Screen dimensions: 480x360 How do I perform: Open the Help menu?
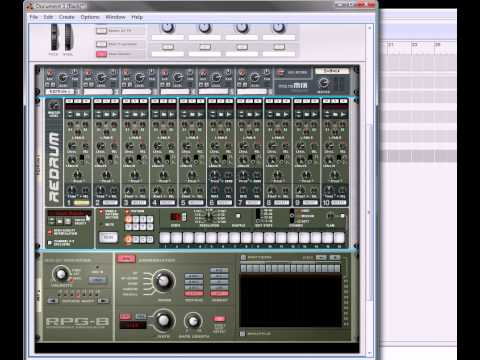137,17
